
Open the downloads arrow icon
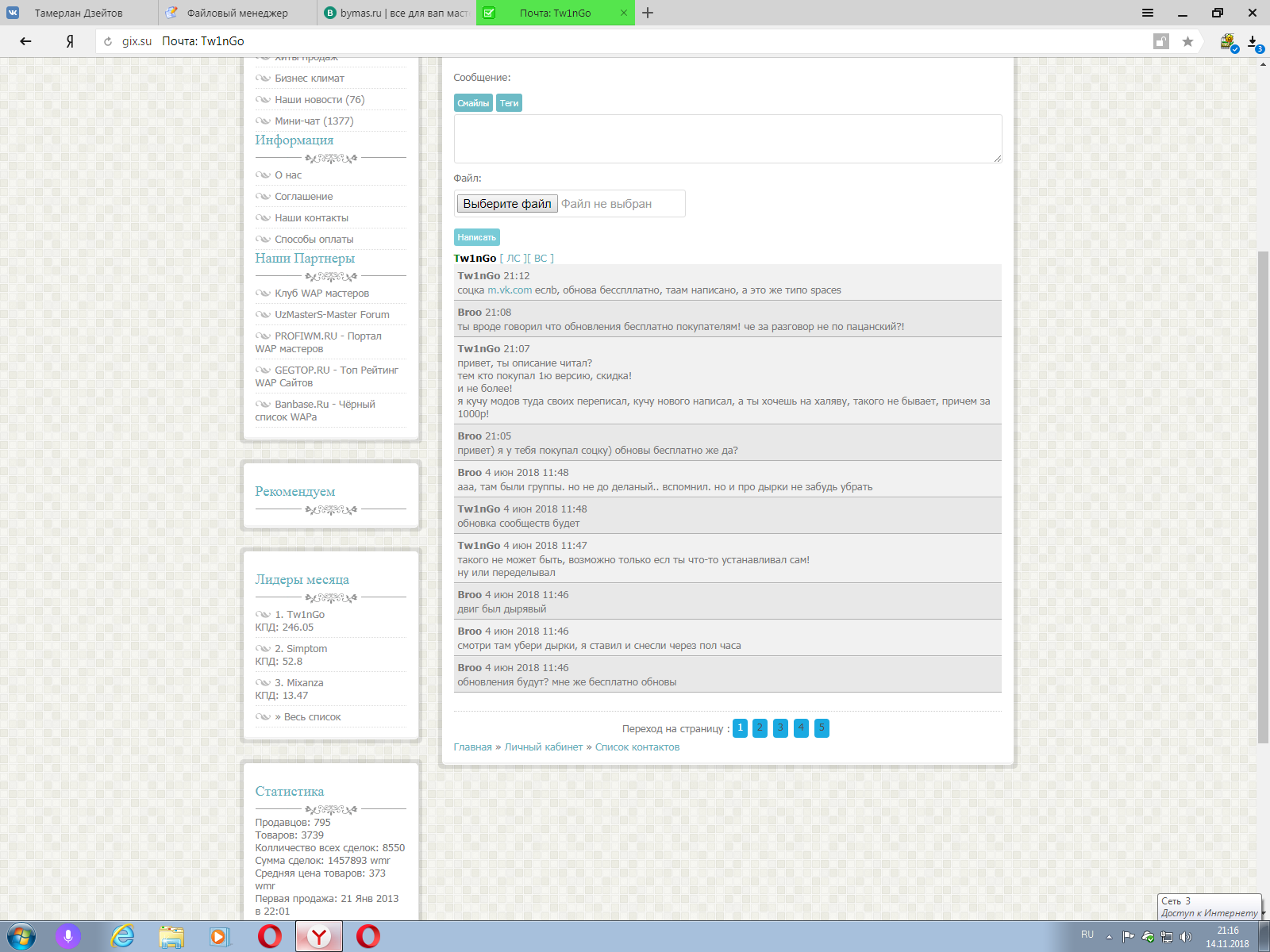pyautogui.click(x=1253, y=41)
